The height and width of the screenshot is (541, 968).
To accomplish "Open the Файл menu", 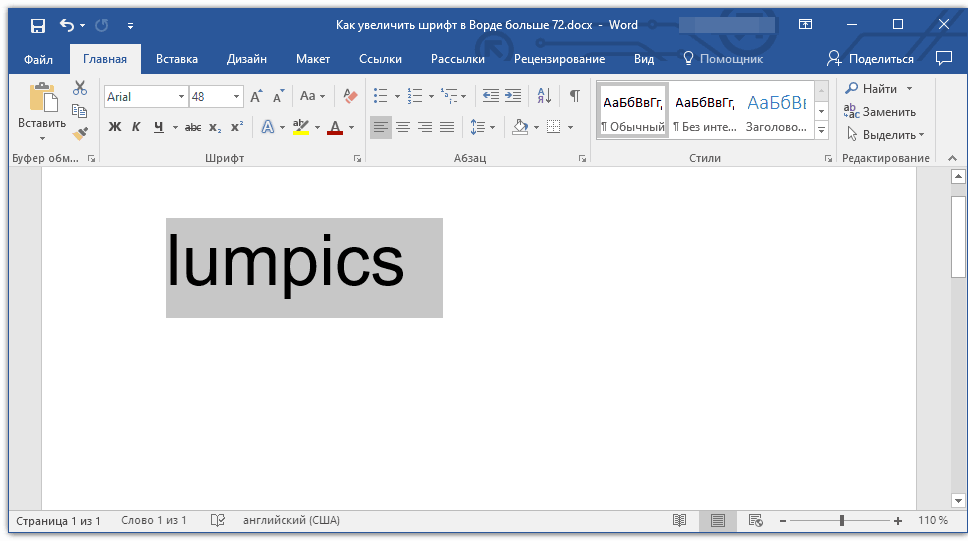I will [x=38, y=59].
